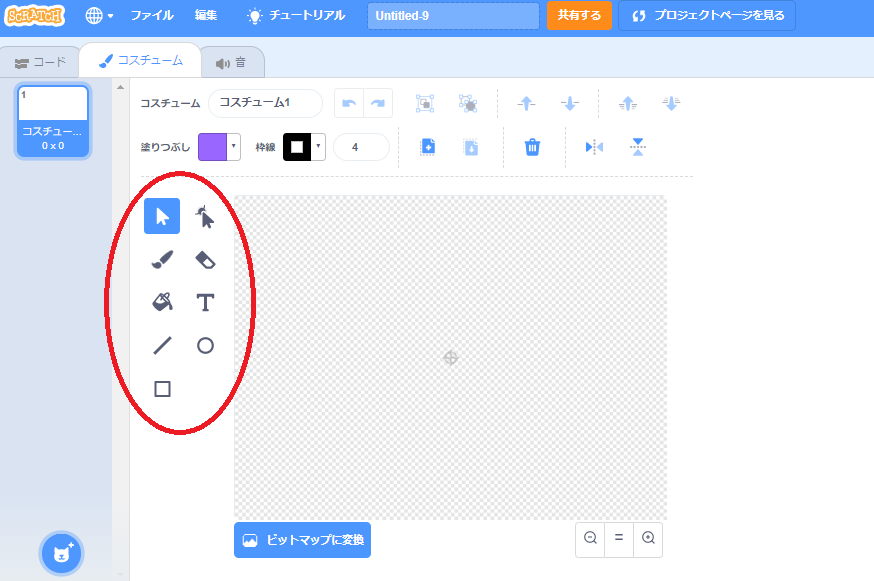Image resolution: width=874 pixels, height=581 pixels.
Task: Click the Flip vertical icon
Action: [x=638, y=147]
